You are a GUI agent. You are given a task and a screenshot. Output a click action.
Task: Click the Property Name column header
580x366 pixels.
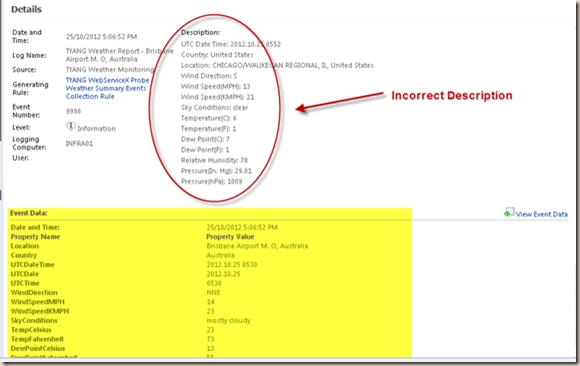coord(35,237)
